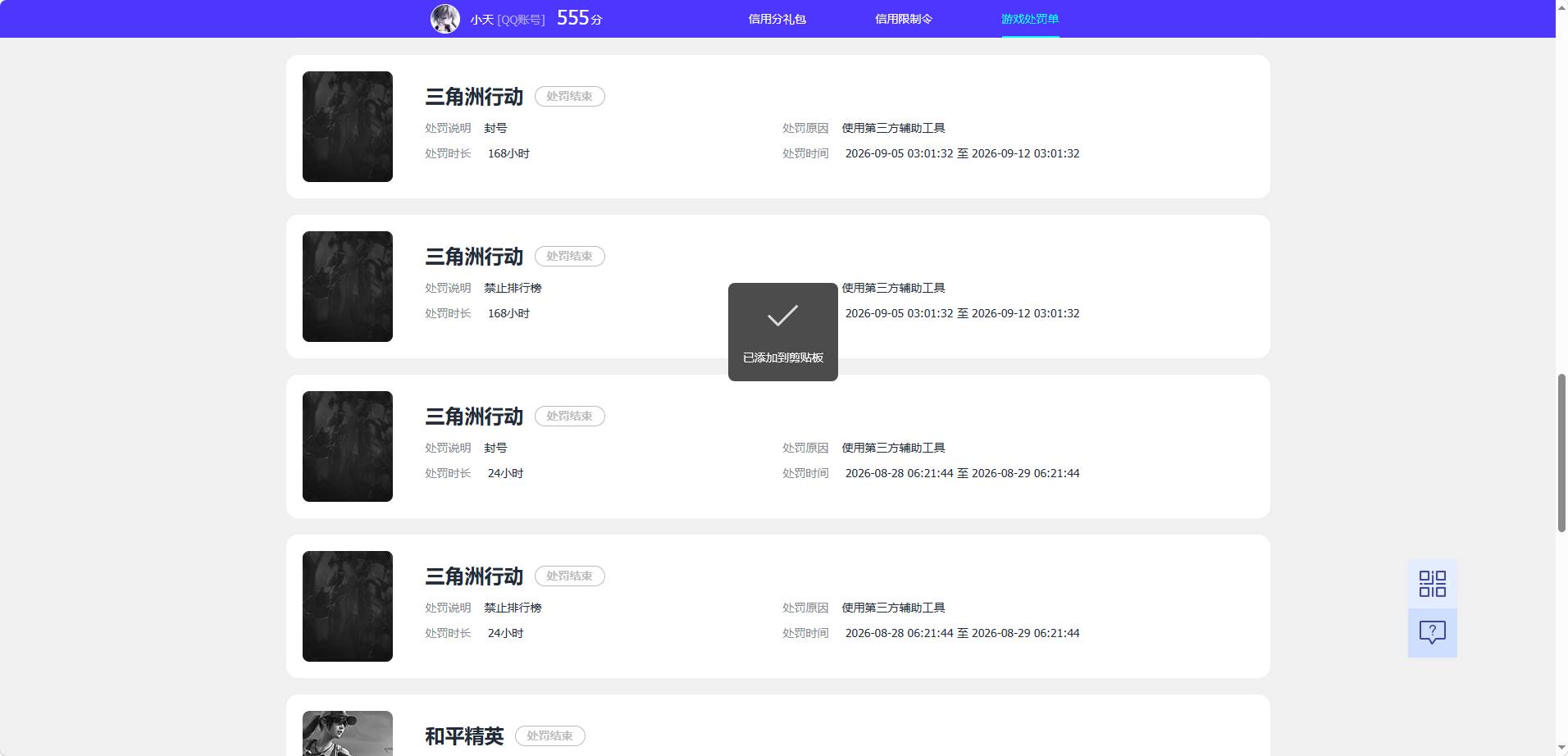This screenshot has width=1568, height=756.
Task: Click 使用第三方辅助工具 in the 24小时 禁止排行榜 record
Action: 893,608
